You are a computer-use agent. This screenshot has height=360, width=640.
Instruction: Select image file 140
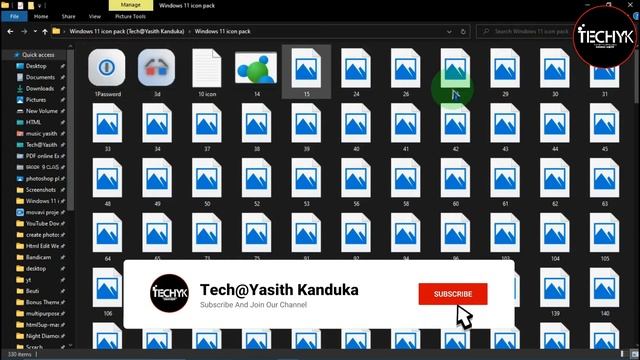point(604,291)
